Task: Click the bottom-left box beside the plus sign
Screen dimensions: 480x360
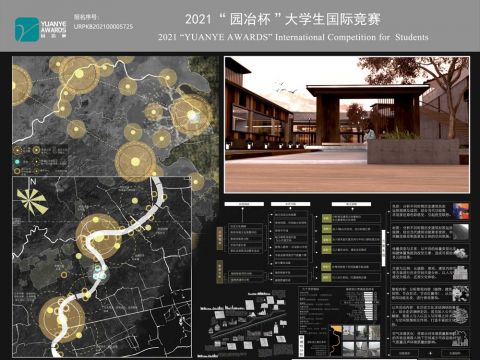Action: tap(404, 353)
